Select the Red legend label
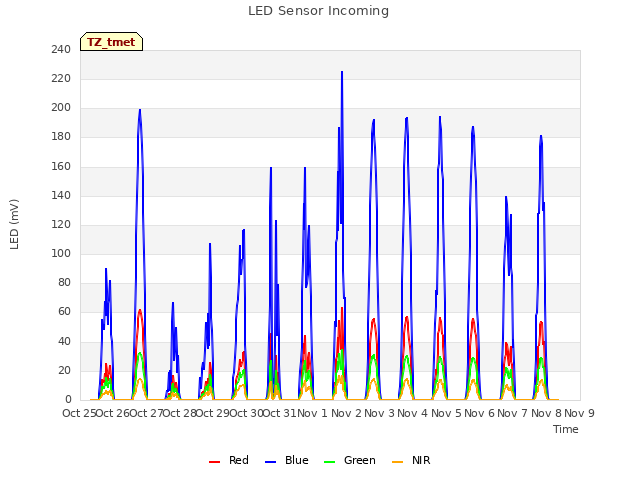640x480 pixels. point(239,460)
